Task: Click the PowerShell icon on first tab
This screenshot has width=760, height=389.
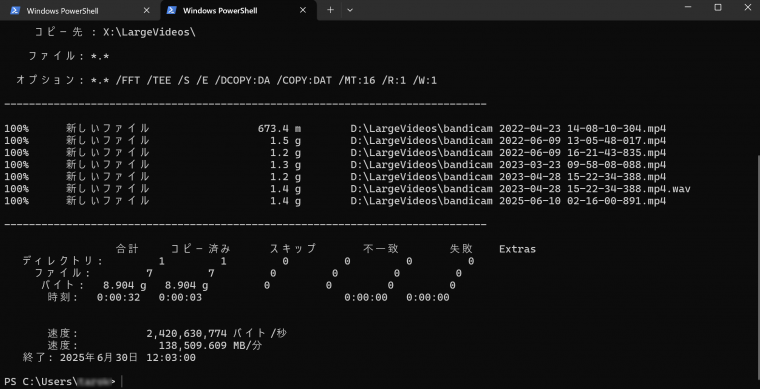Action: tap(15, 10)
